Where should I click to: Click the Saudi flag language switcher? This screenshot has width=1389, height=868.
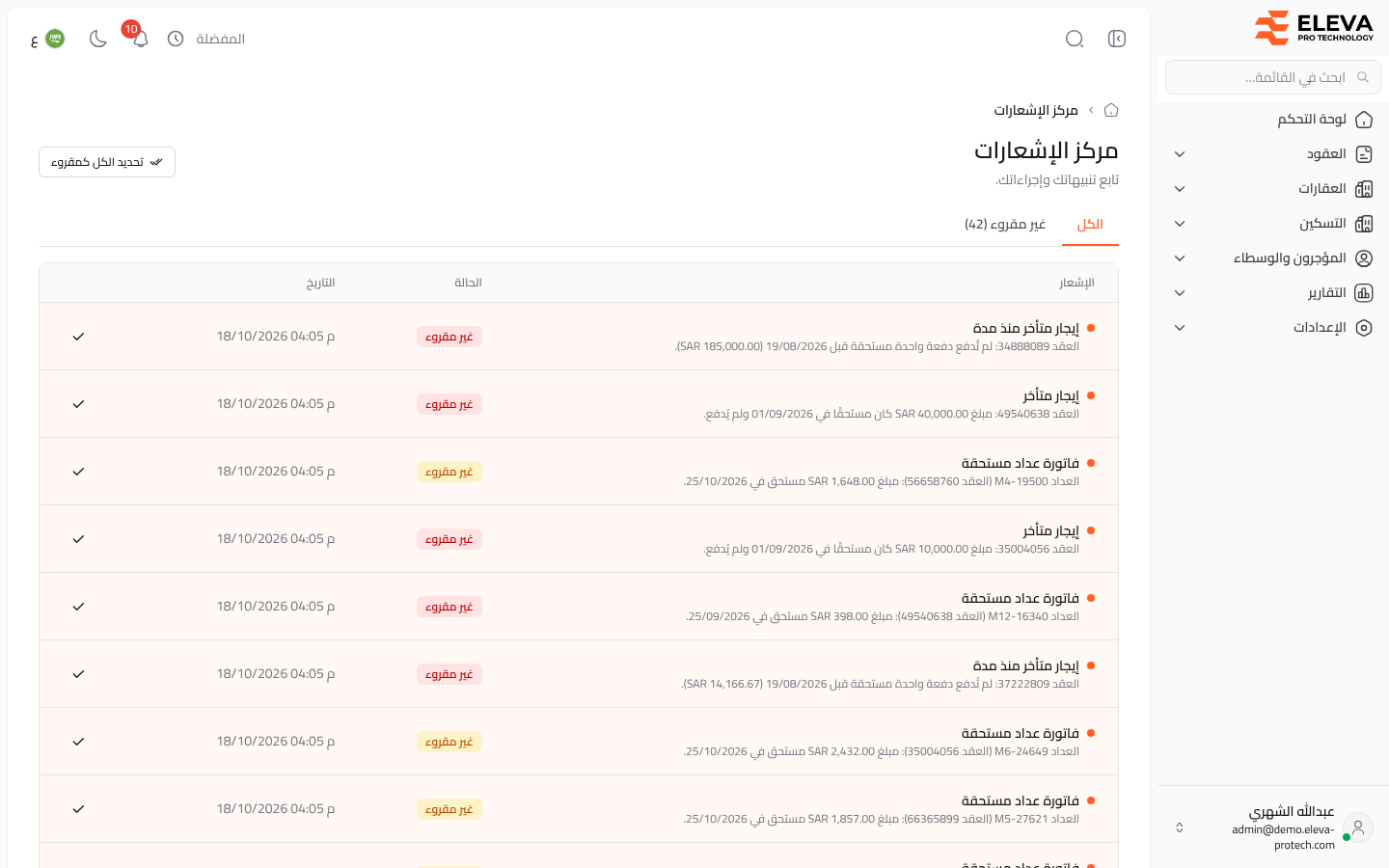click(x=55, y=39)
